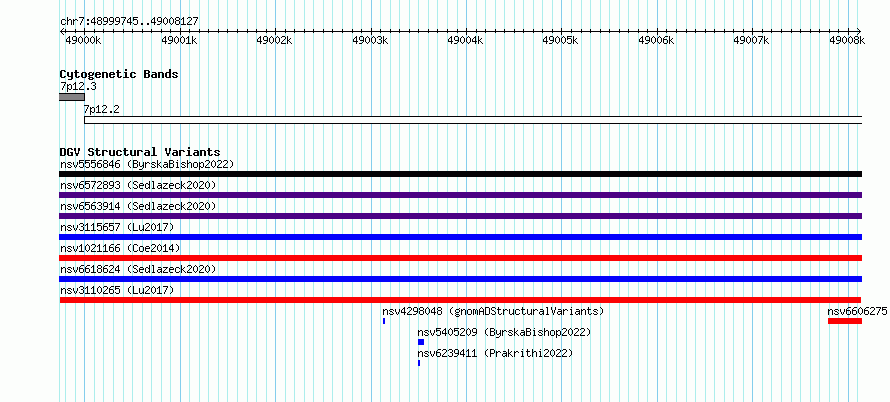Open the nsv3110265 (Lu2017) label
The width and height of the screenshot is (890, 402).
coord(117,290)
